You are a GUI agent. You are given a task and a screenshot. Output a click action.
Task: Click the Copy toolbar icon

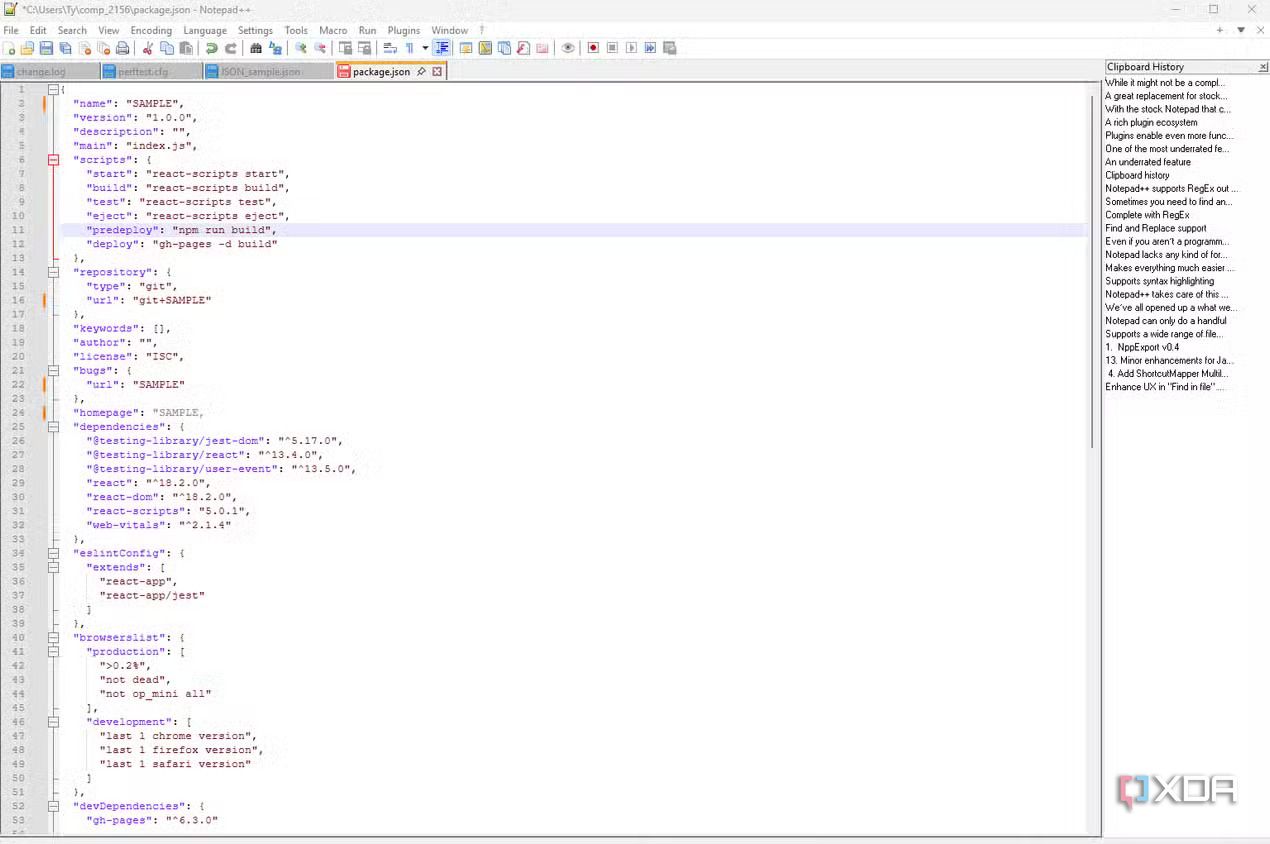[x=167, y=48]
